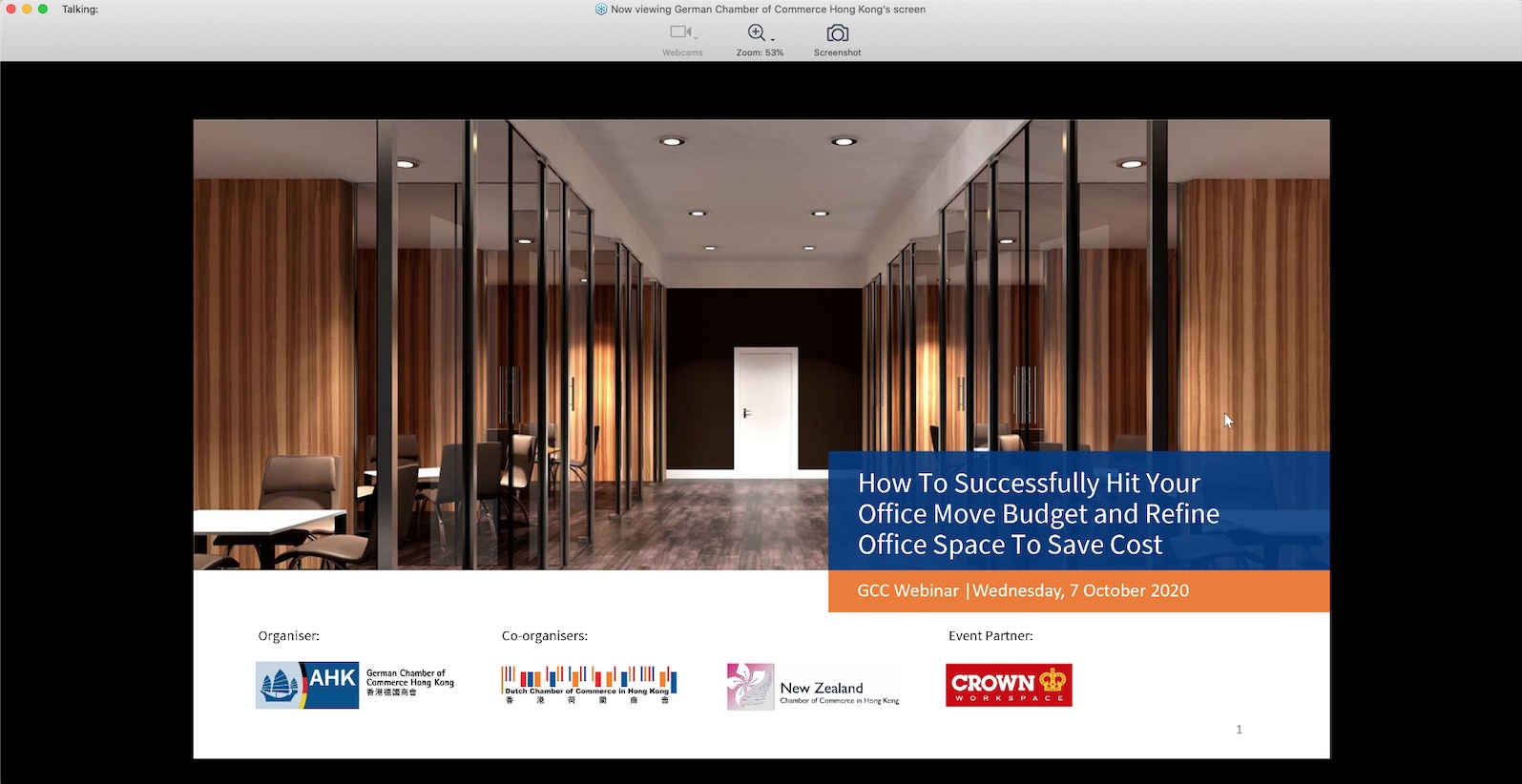The image size is (1522, 784).
Task: Enter full screen with the green button
Action: [43, 10]
